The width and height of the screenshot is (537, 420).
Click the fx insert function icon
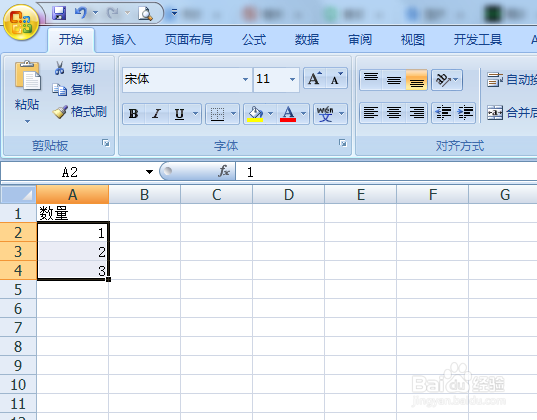coord(224,171)
